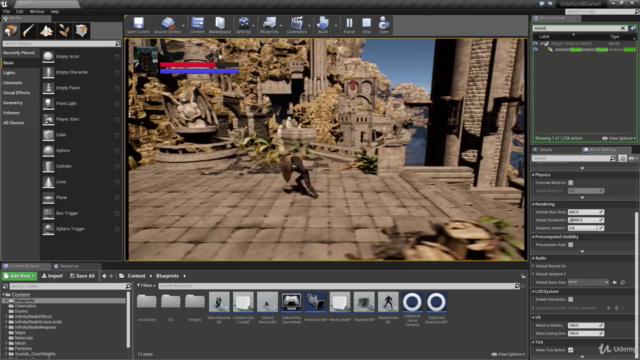Click the Search Blueprints field

(x=337, y=286)
